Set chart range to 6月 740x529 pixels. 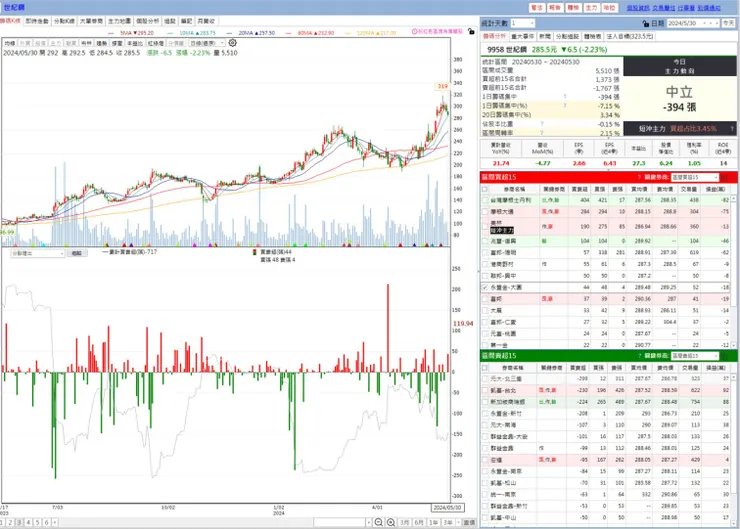[x=419, y=522]
